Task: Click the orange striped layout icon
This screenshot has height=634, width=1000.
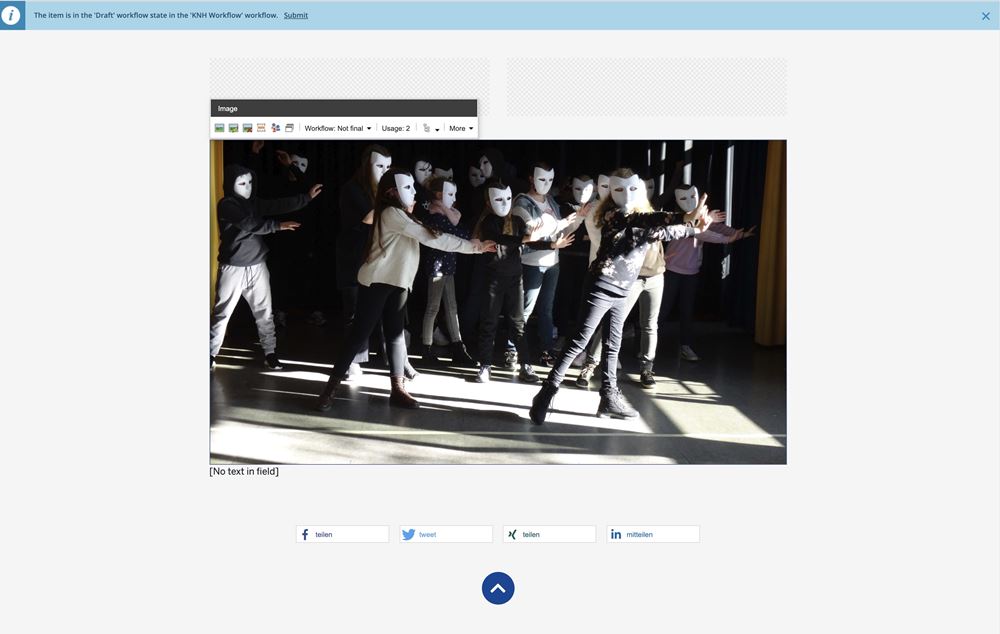Action: coord(261,128)
